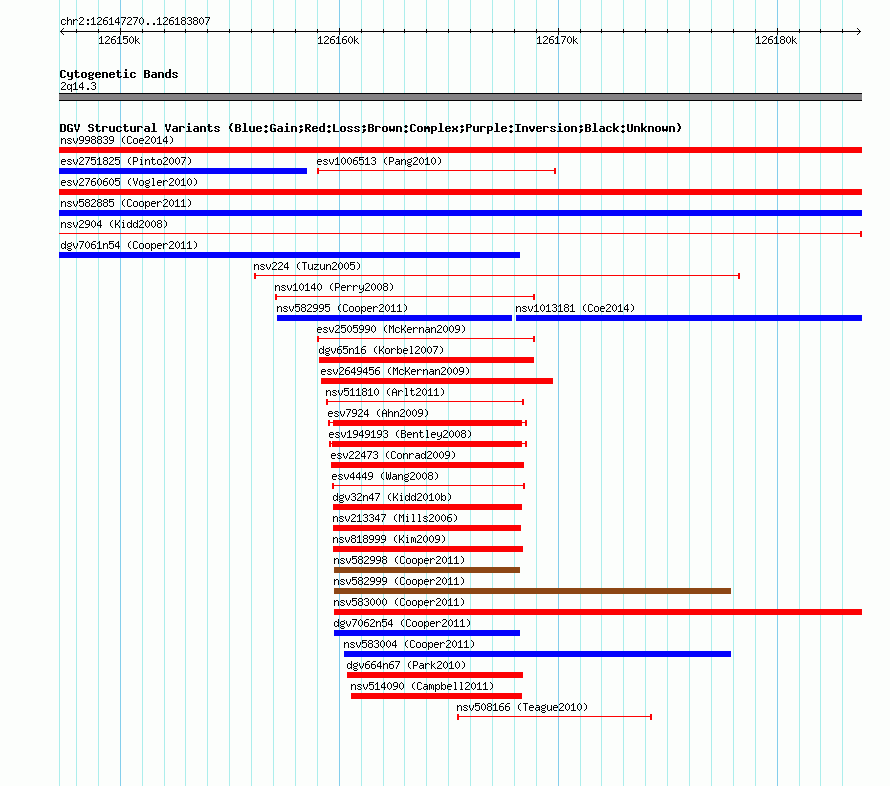Screen dimensions: 890x786
Task: Click the nsv582885 (Cooper2011) blue bar
Action: pos(460,213)
